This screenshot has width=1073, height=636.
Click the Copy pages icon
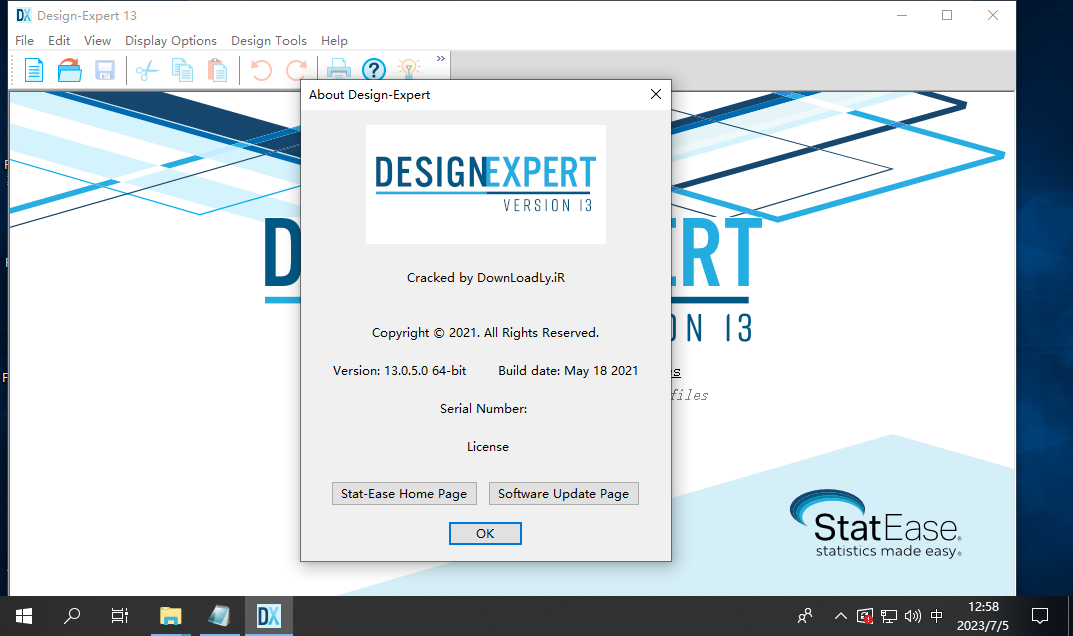click(182, 70)
